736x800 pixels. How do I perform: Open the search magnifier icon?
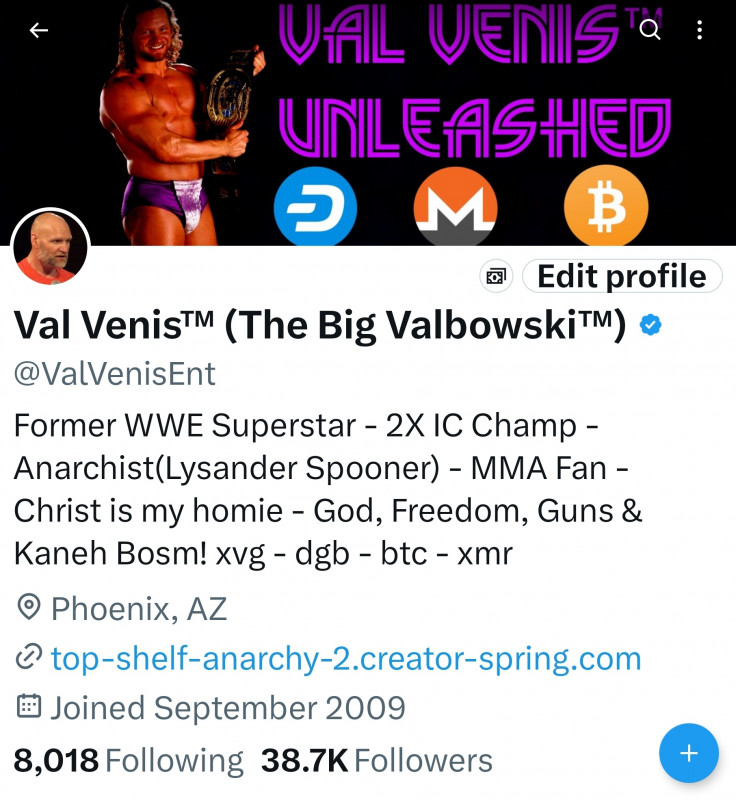pos(650,30)
